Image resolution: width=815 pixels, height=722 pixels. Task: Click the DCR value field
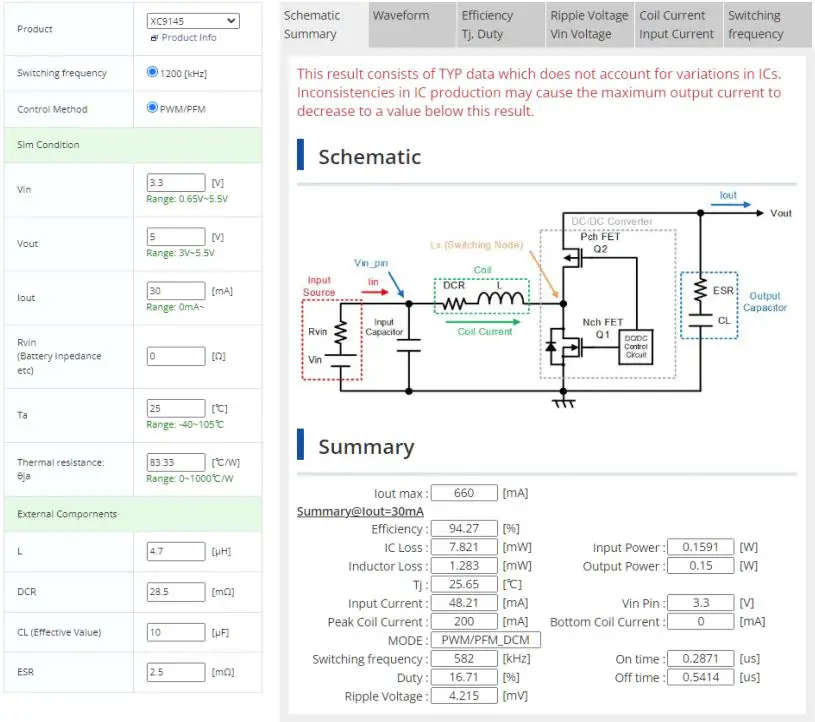coord(175,592)
